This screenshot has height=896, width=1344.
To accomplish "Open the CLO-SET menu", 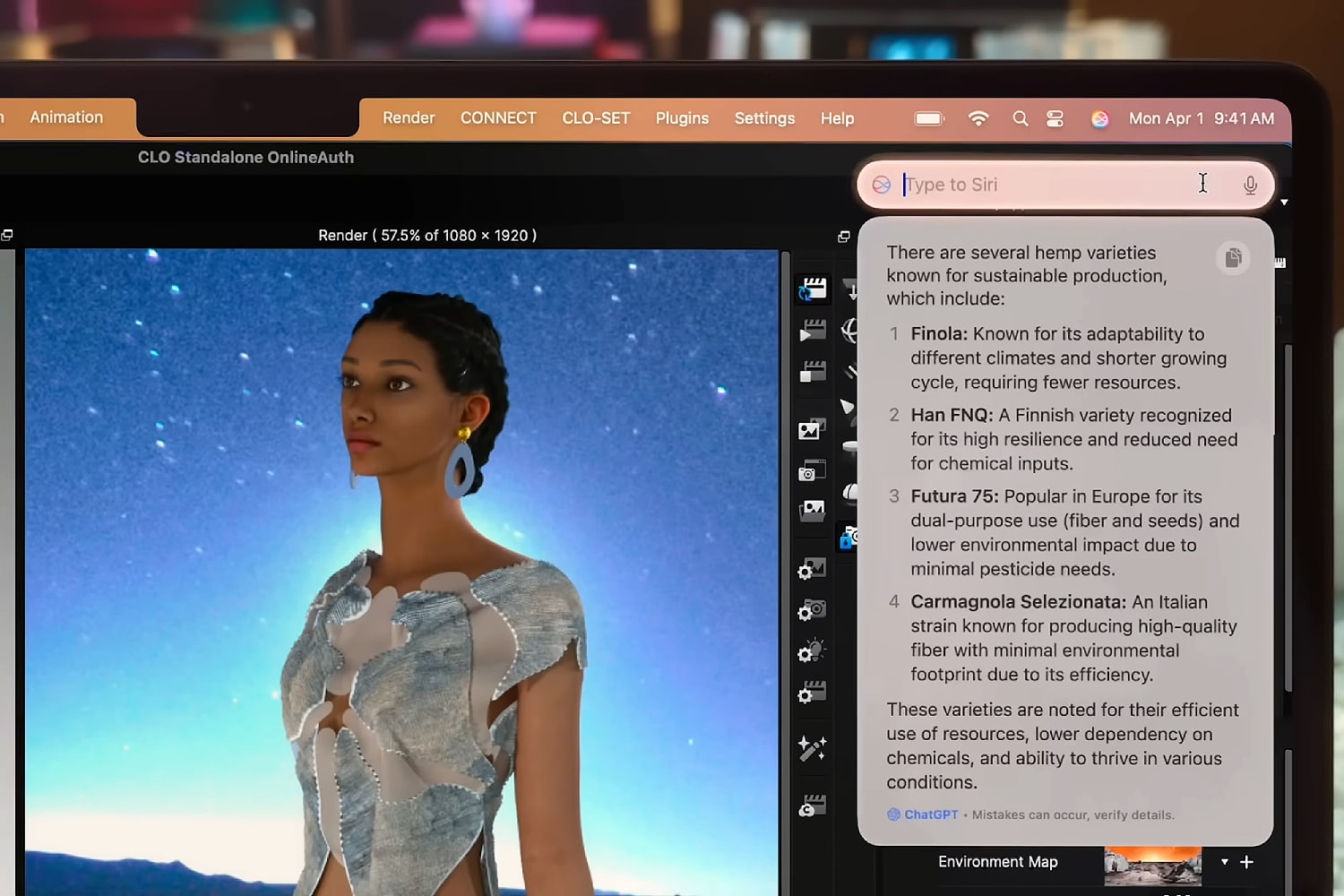I will click(x=596, y=118).
